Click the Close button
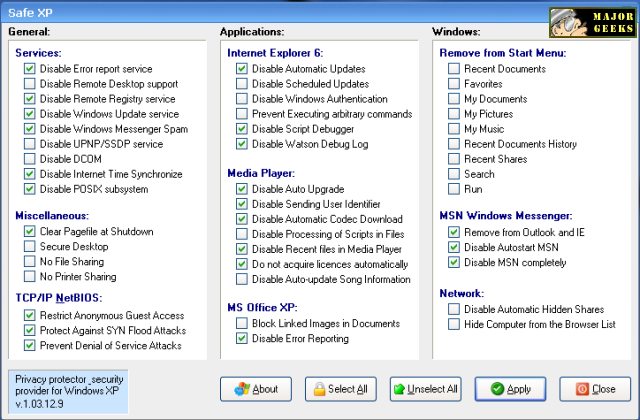The height and width of the screenshot is (420, 640). point(595,389)
